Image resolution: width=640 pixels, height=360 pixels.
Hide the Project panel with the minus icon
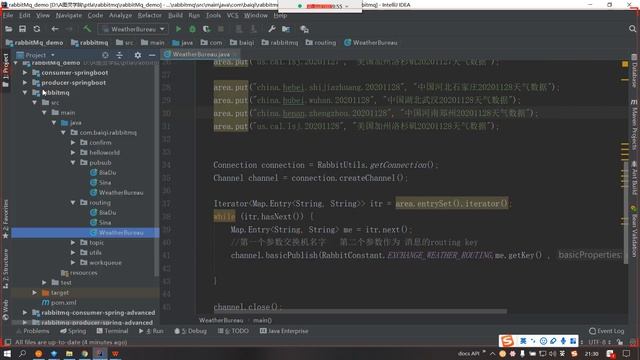coord(152,55)
